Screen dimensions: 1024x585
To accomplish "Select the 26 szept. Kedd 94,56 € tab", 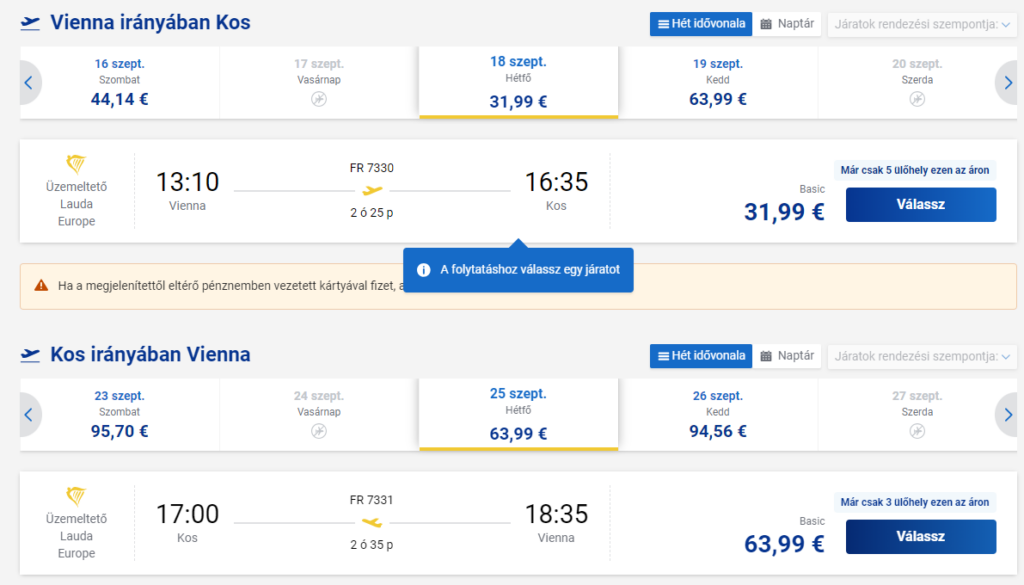I will 718,414.
